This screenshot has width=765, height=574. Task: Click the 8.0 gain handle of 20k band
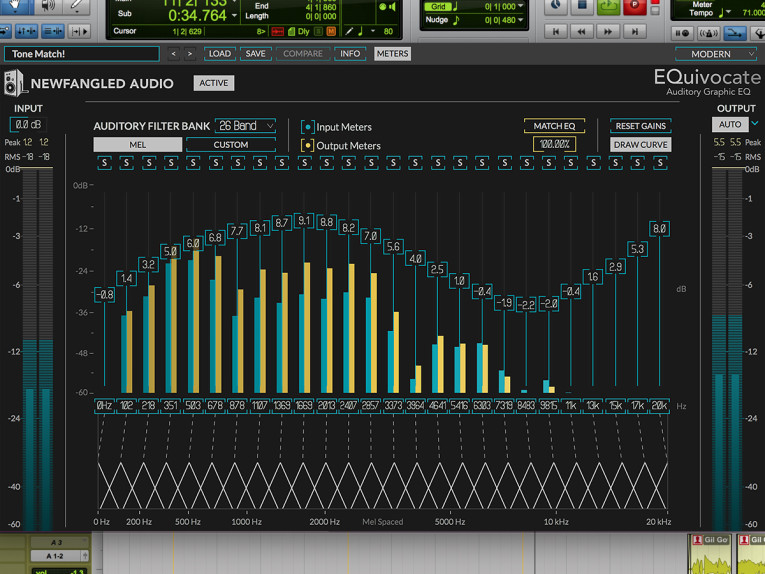pos(660,229)
